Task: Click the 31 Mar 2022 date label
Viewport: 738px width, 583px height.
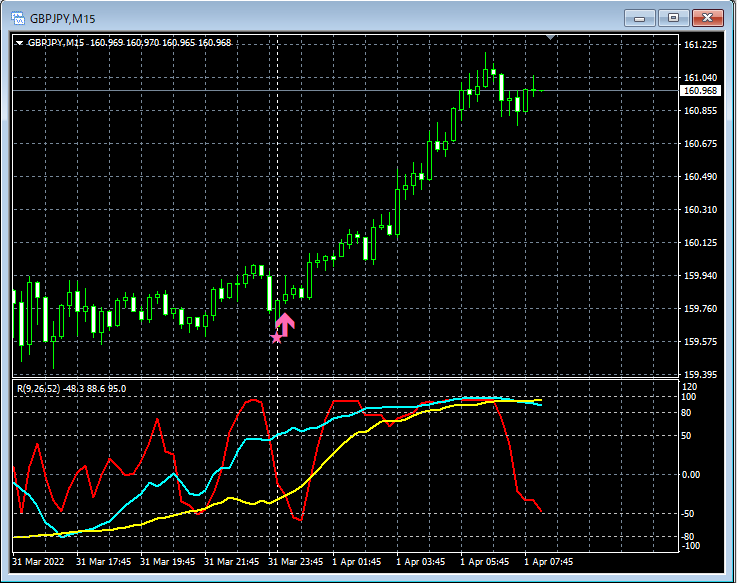Action: point(38,561)
